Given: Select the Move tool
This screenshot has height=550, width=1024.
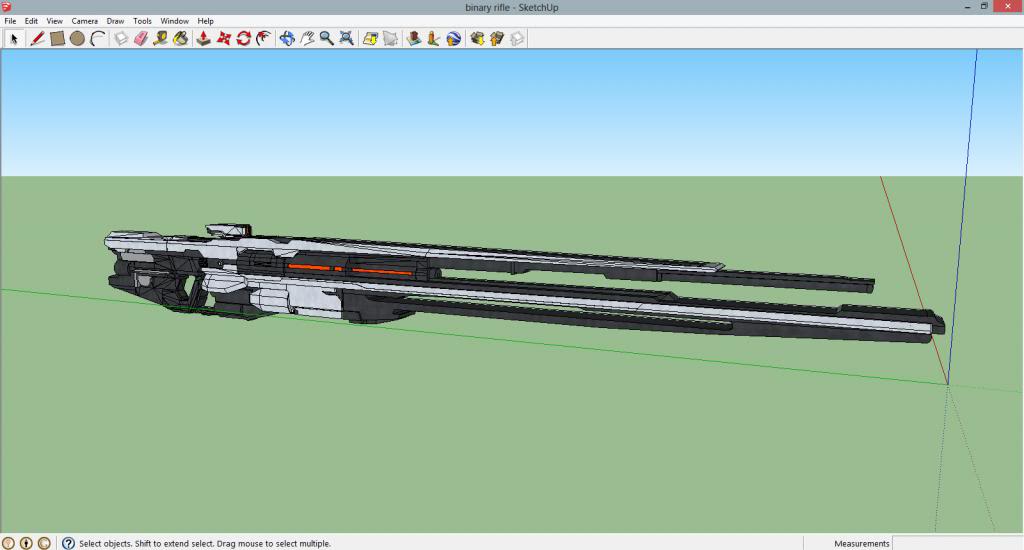Looking at the screenshot, I should click(x=224, y=39).
